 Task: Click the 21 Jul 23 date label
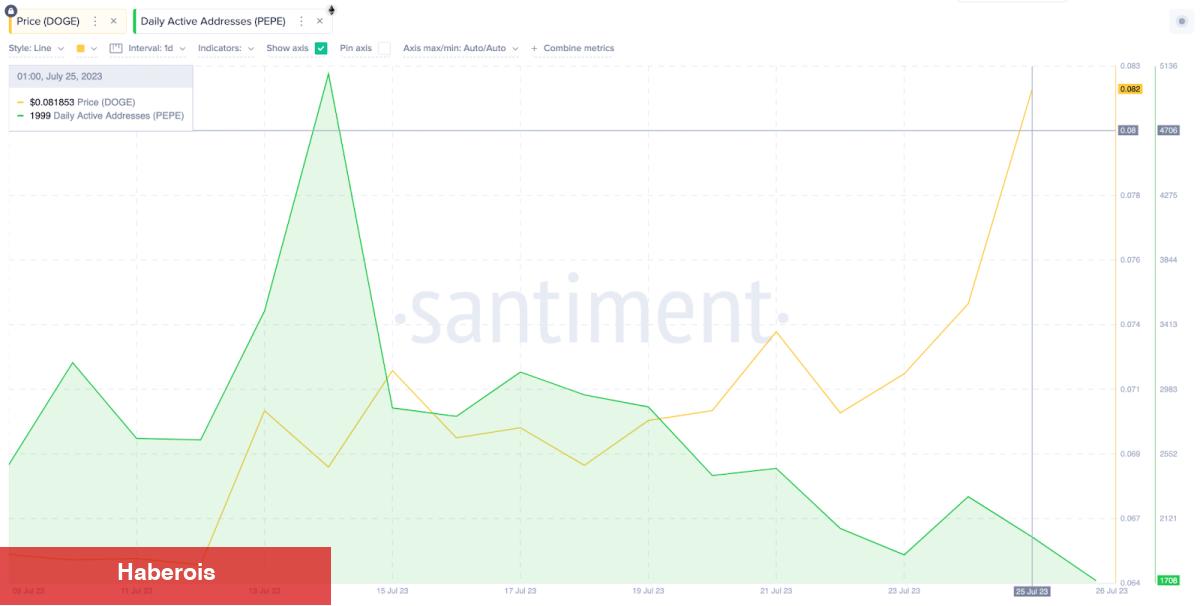pos(776,591)
